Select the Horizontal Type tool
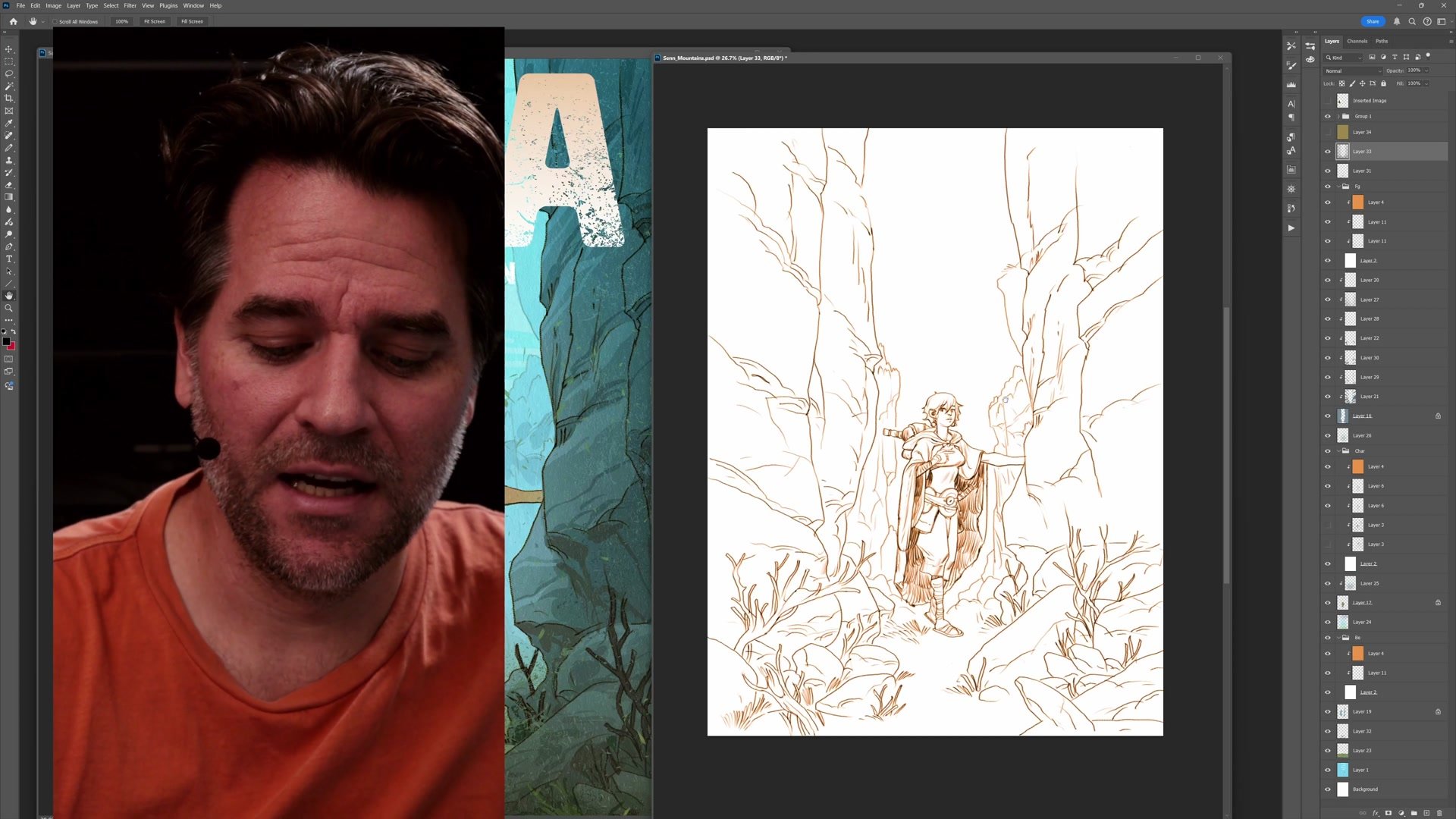 click(x=9, y=259)
